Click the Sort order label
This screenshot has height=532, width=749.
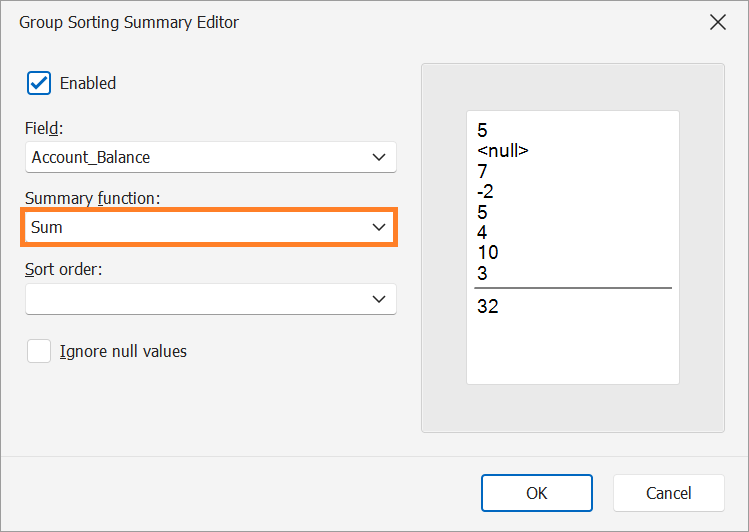point(64,269)
